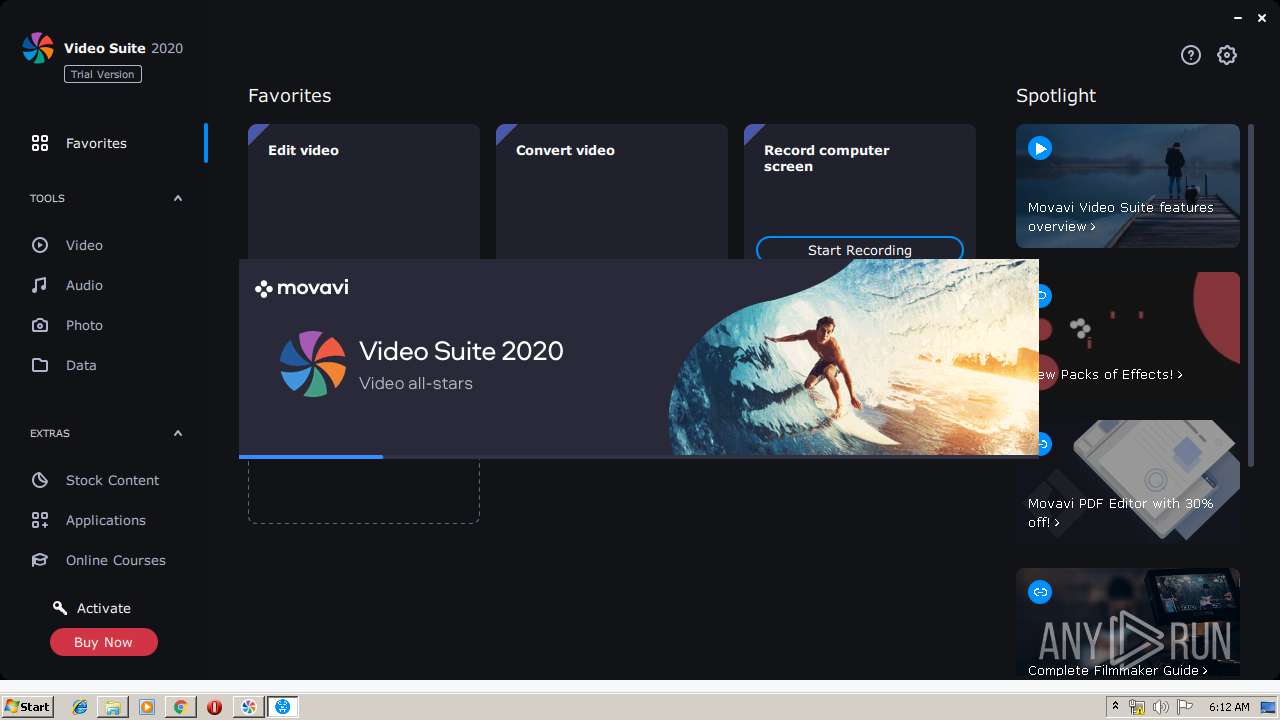Click the Activate link
The image size is (1280, 720).
click(104, 608)
